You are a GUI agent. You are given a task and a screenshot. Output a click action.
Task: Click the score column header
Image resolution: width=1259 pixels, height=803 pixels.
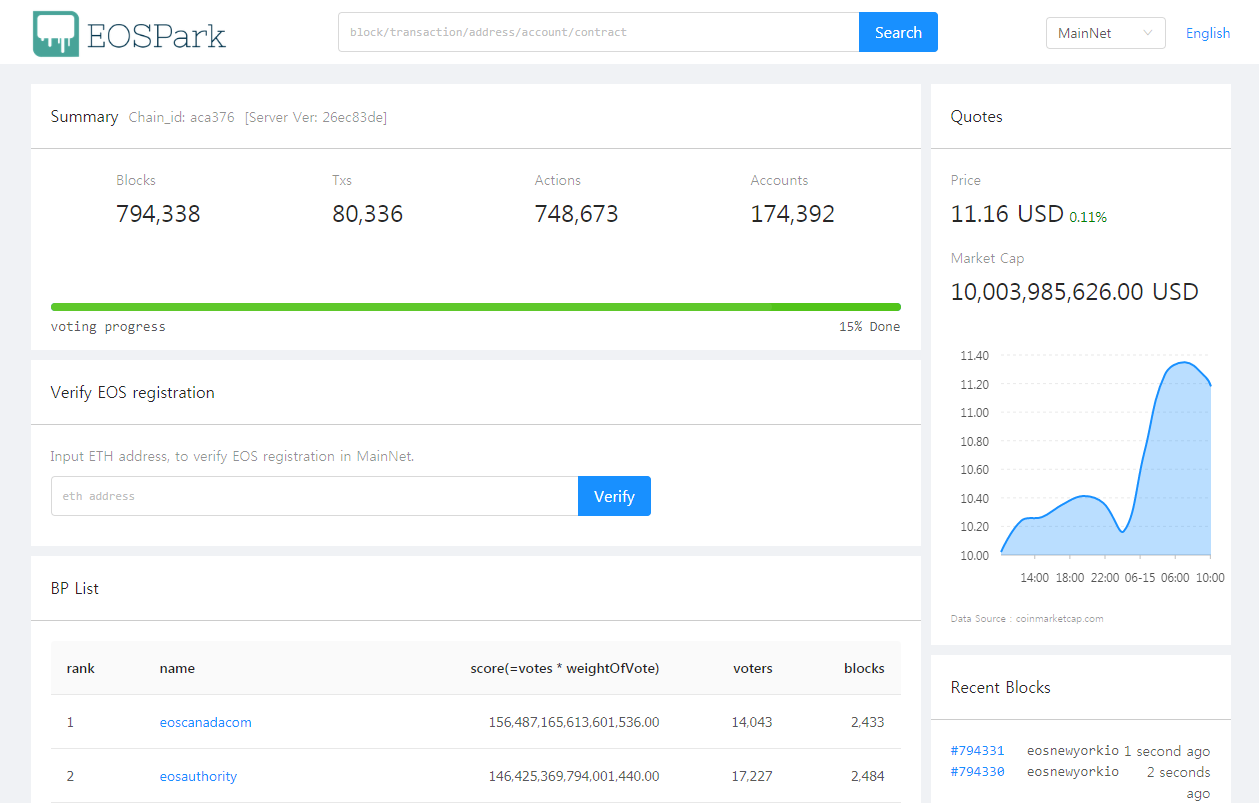point(564,668)
